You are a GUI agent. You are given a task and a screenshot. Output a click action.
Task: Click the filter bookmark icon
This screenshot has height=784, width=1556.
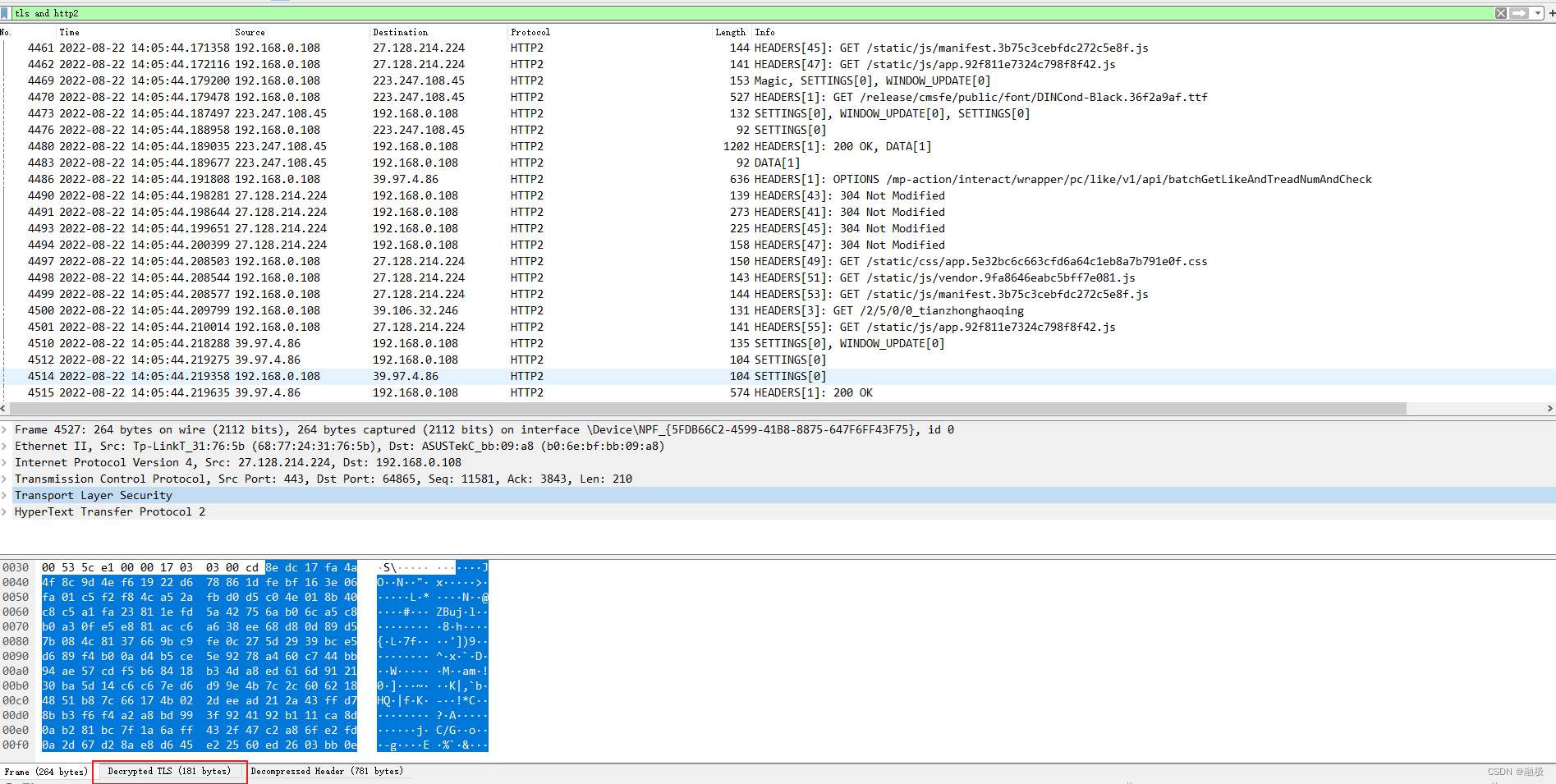4,13
